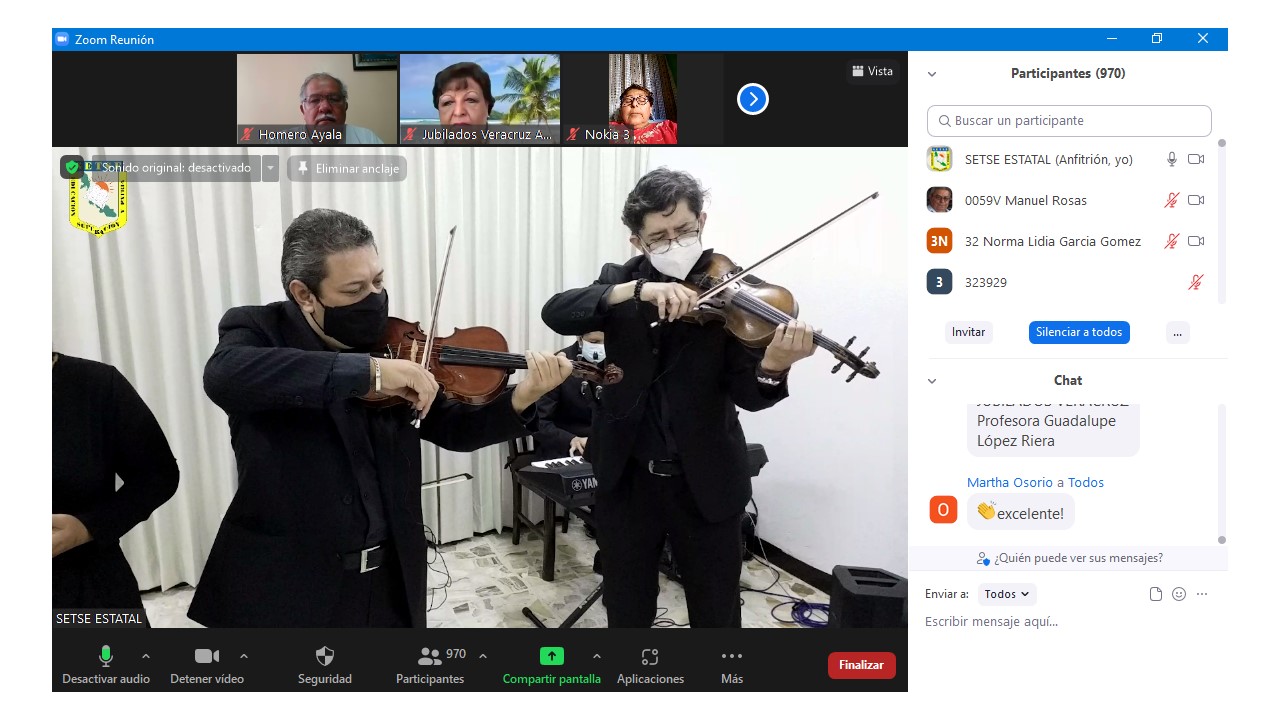The image size is (1280, 720).
Task: Open share screen options arrow
Action: pos(597,656)
